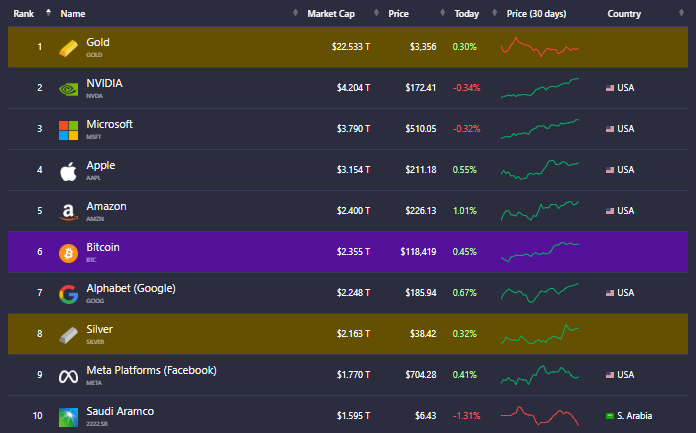Image resolution: width=696 pixels, height=433 pixels.
Task: Click the Apple logo icon
Action: pyautogui.click(x=68, y=171)
